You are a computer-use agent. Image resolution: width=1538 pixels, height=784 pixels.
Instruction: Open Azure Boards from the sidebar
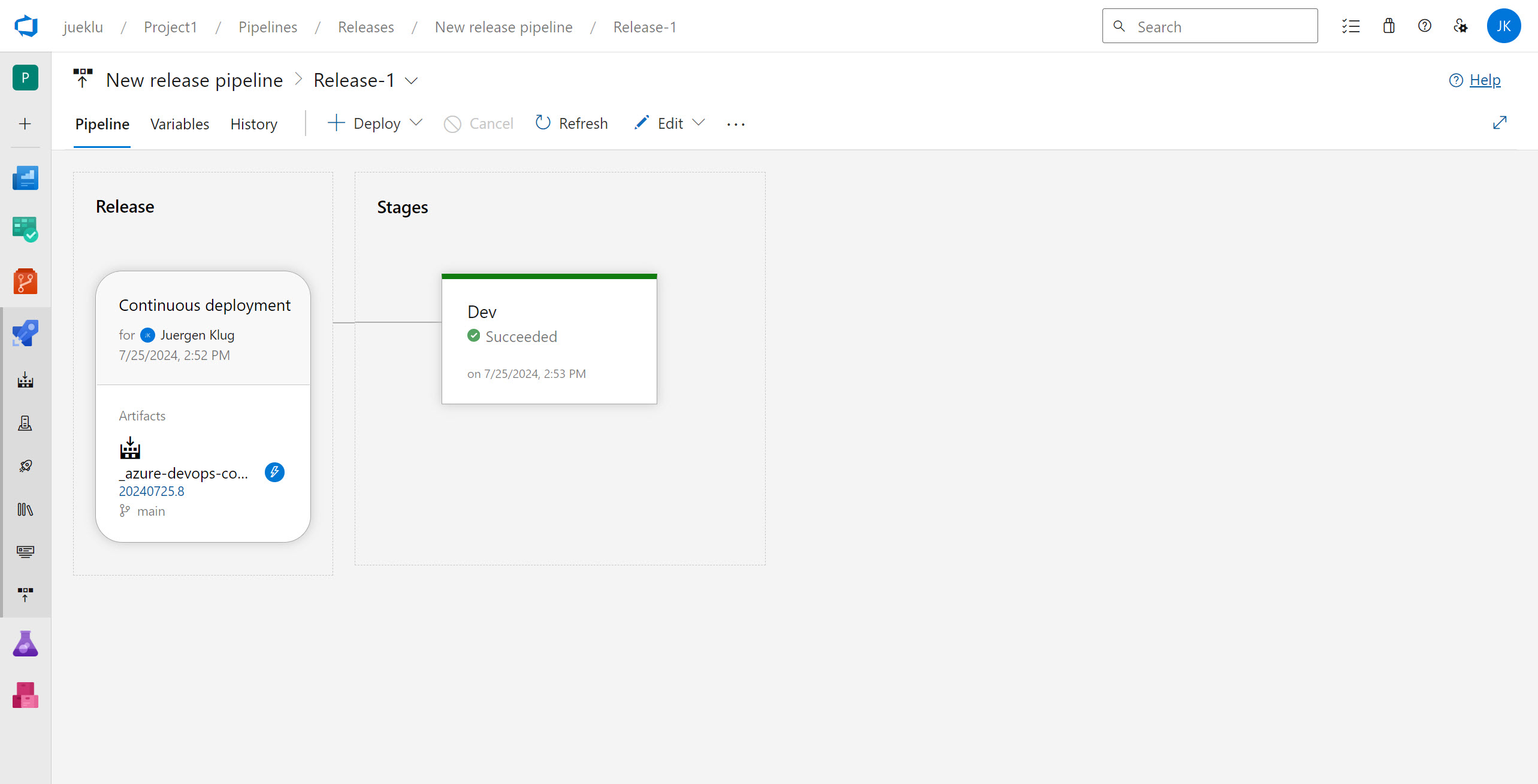25,229
